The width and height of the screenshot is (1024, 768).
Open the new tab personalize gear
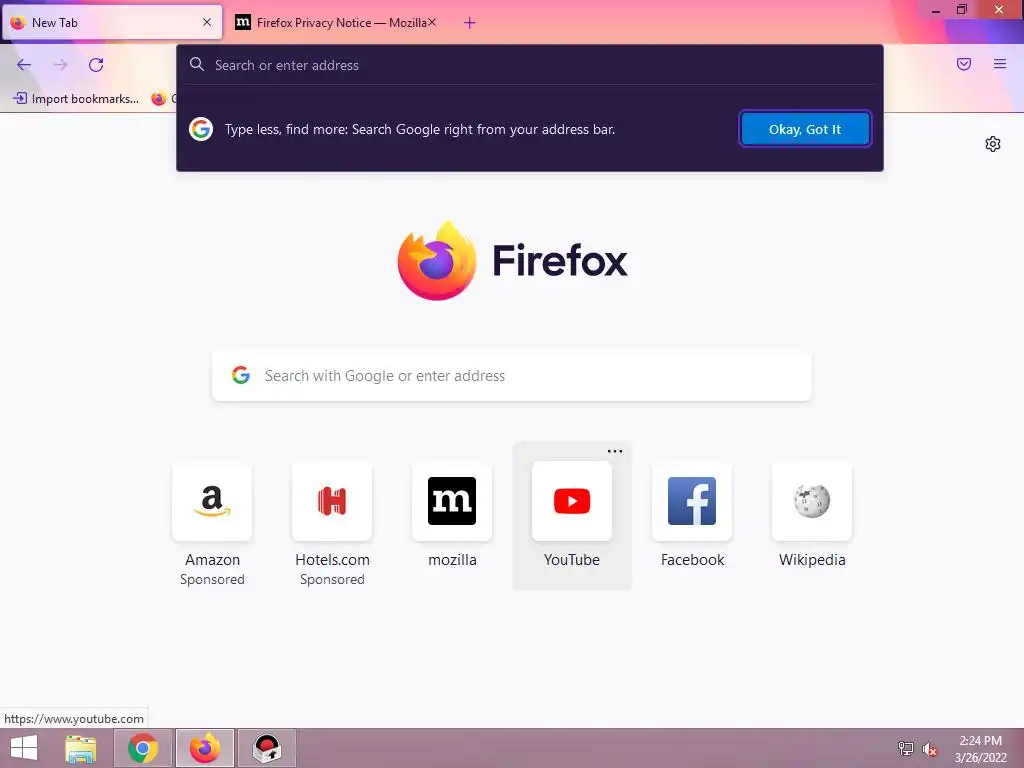993,144
